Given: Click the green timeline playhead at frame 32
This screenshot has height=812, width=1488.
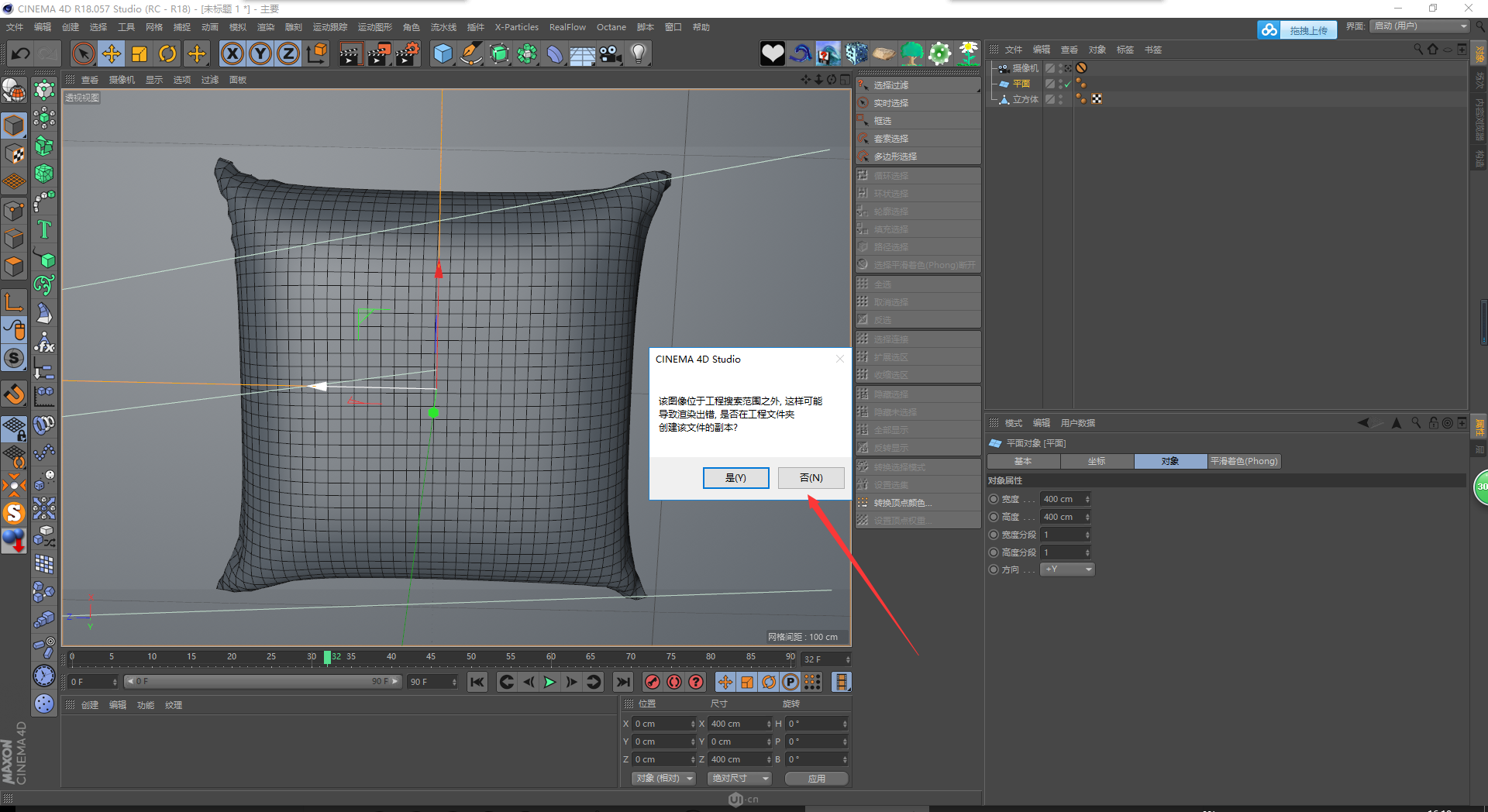Looking at the screenshot, I should click(327, 657).
